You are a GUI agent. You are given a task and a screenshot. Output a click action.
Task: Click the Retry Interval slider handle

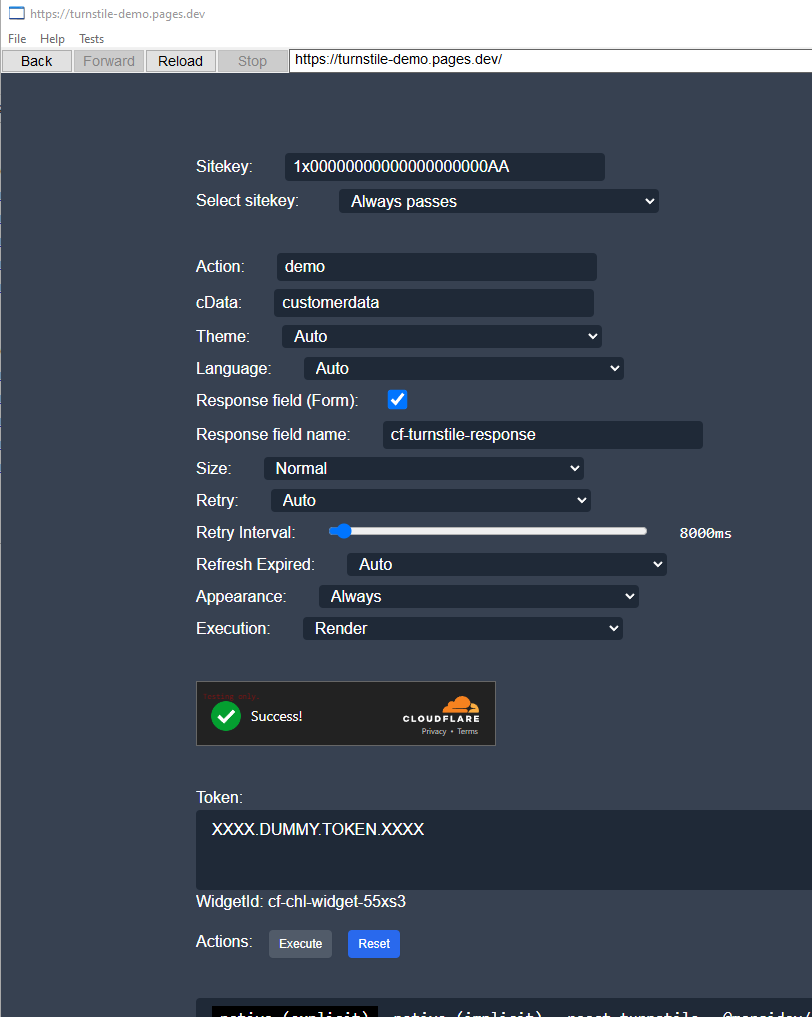point(343,531)
